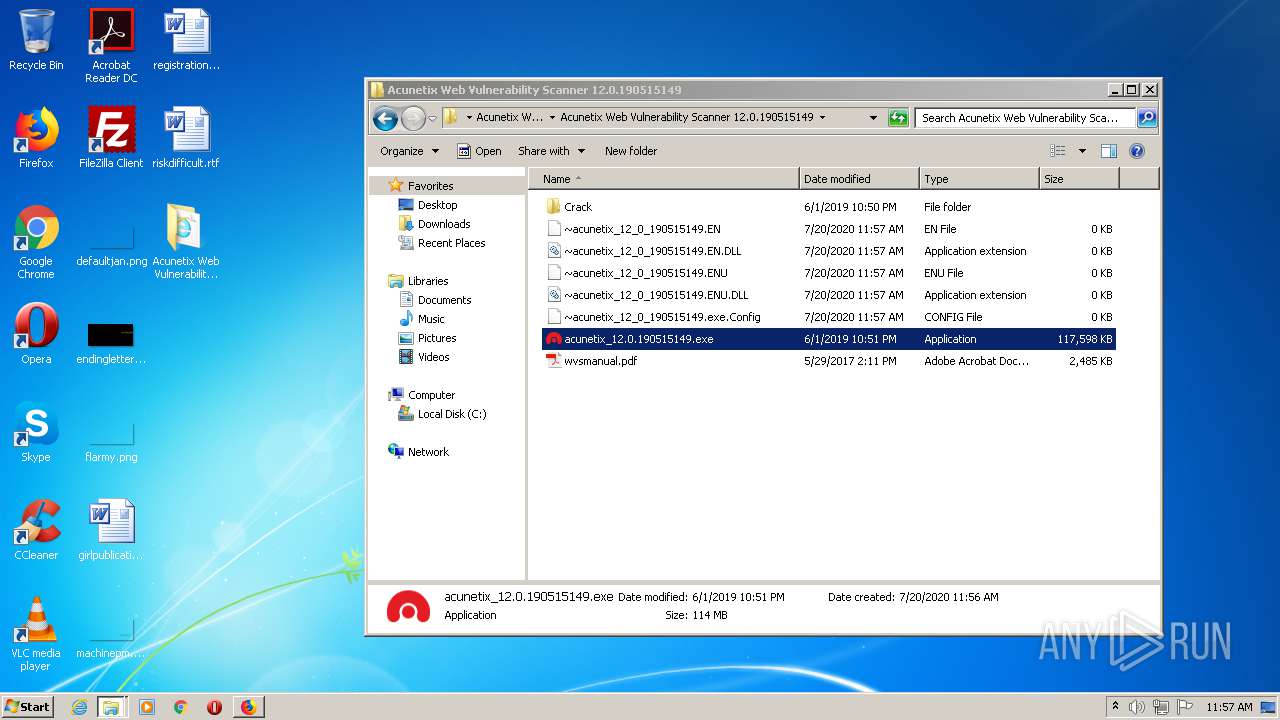The width and height of the screenshot is (1280, 720).
Task: Expand address bar previous locations dropdown
Action: click(x=873, y=117)
